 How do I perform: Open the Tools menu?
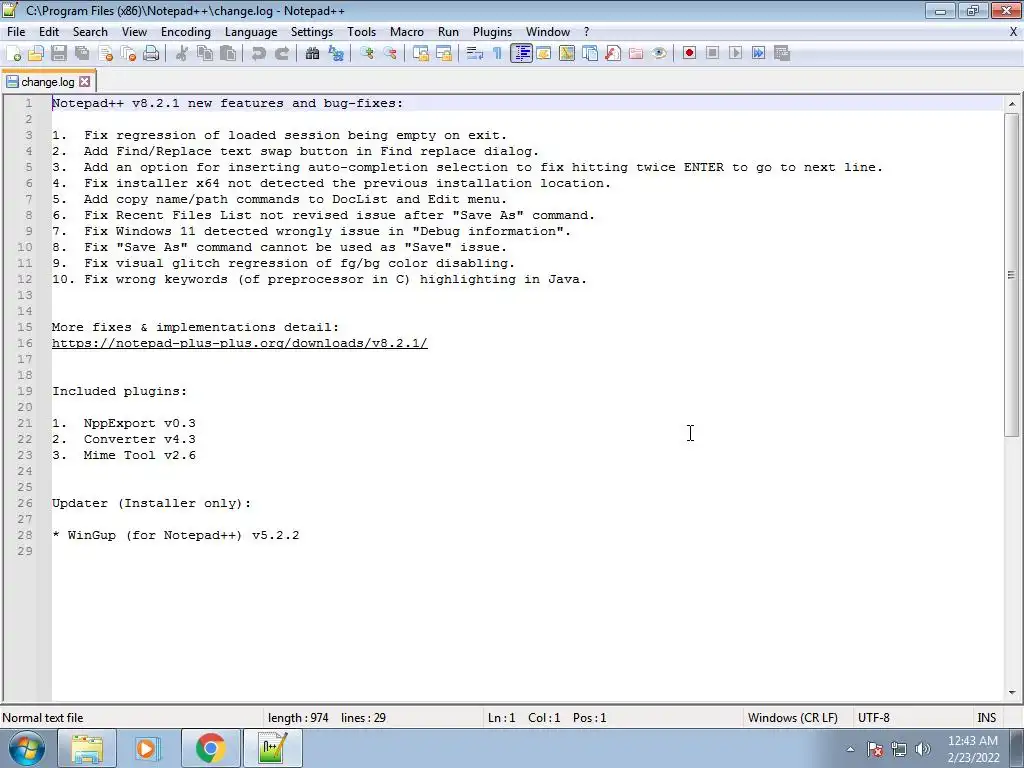click(361, 31)
